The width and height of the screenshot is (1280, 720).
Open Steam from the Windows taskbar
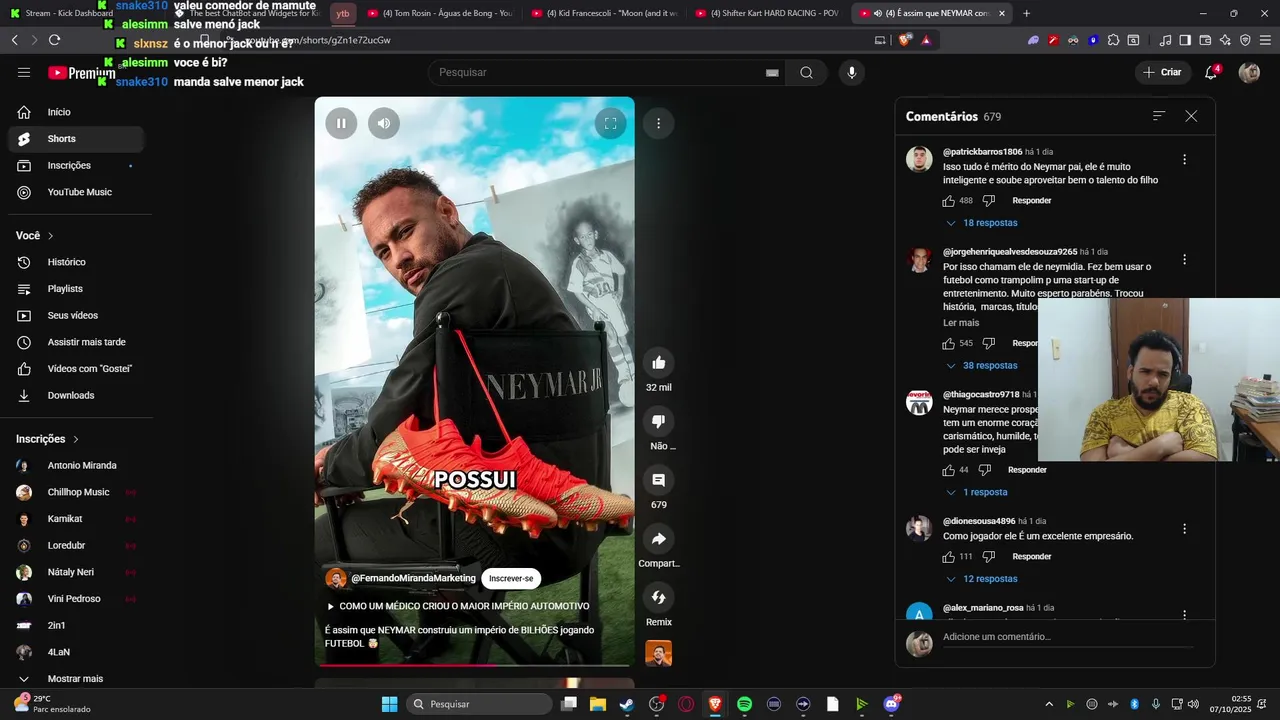tap(626, 704)
